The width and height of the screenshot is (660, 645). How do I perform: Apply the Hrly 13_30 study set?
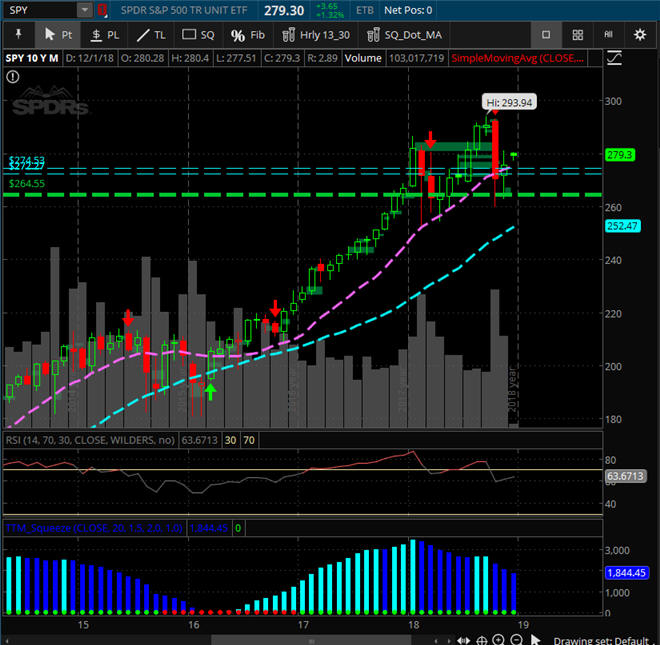317,34
